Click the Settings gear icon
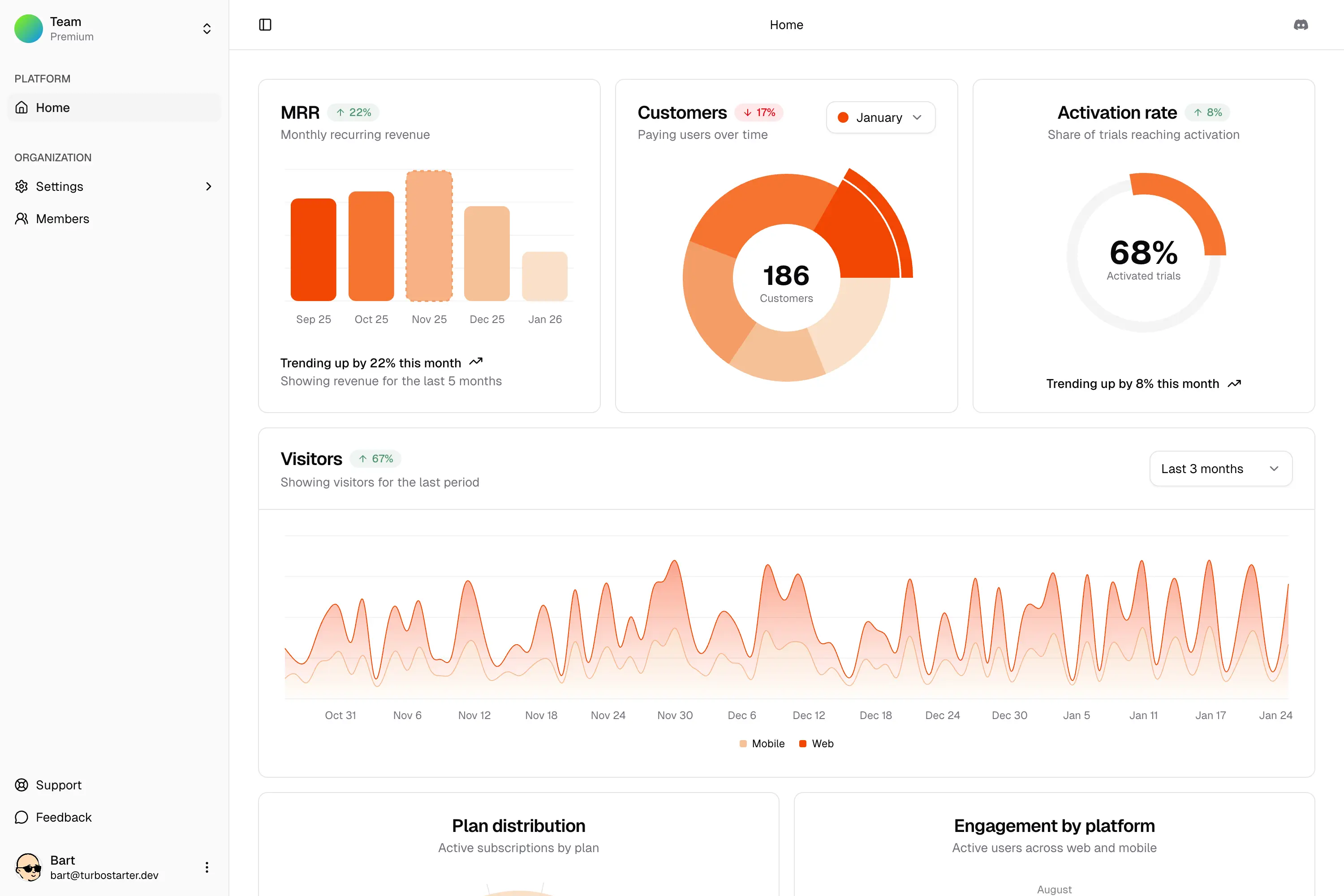This screenshot has height=896, width=1344. 22,186
